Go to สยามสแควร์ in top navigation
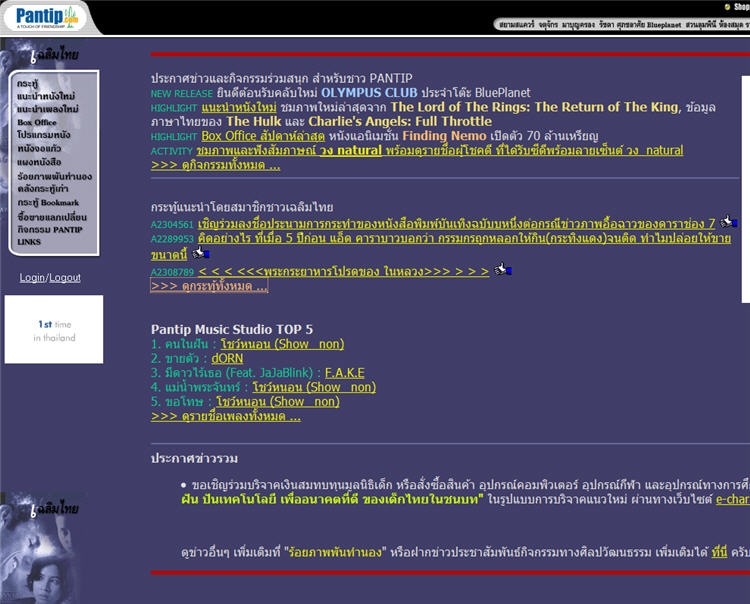Screen dimensions: 750x604 tap(516, 24)
